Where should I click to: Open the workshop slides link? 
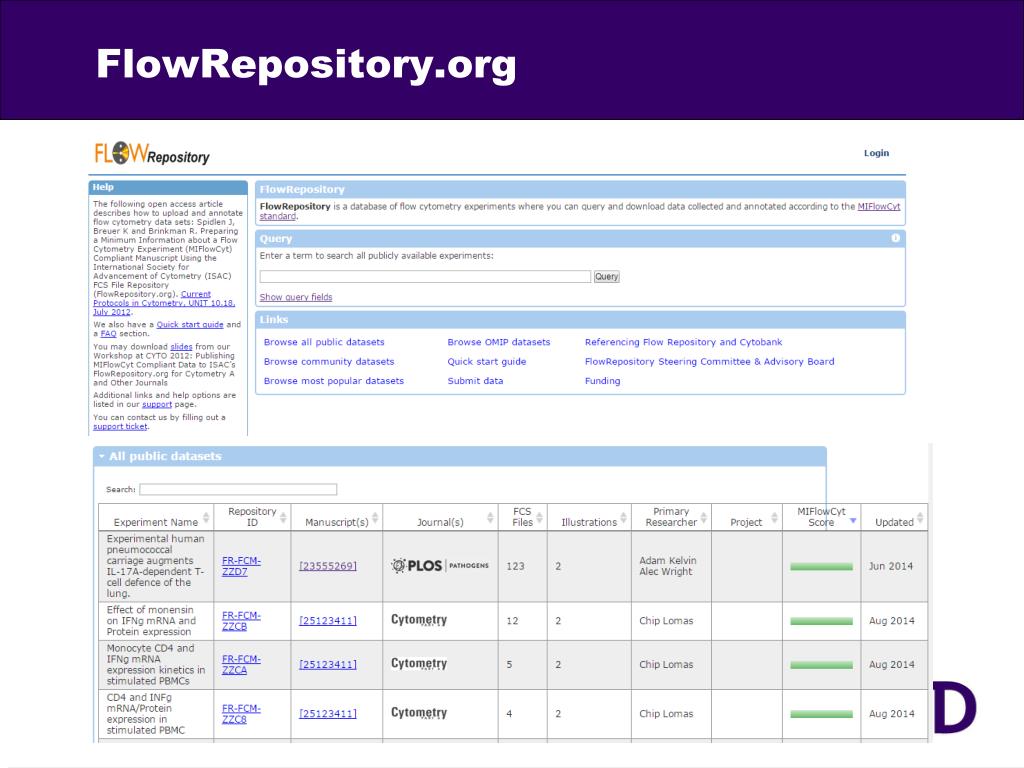(x=181, y=347)
